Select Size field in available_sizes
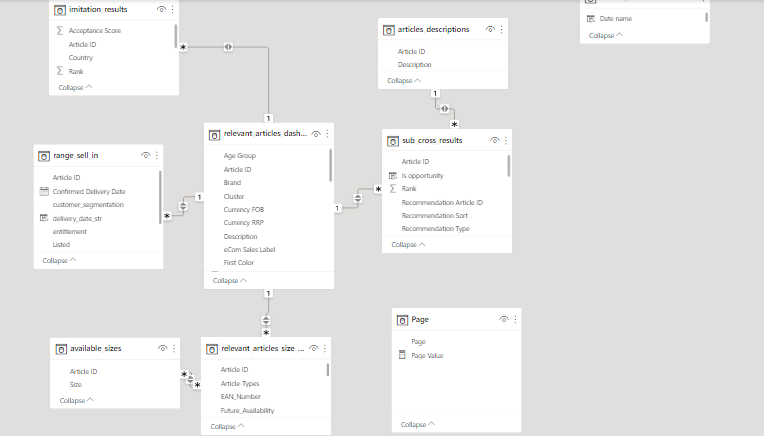 pos(76,384)
